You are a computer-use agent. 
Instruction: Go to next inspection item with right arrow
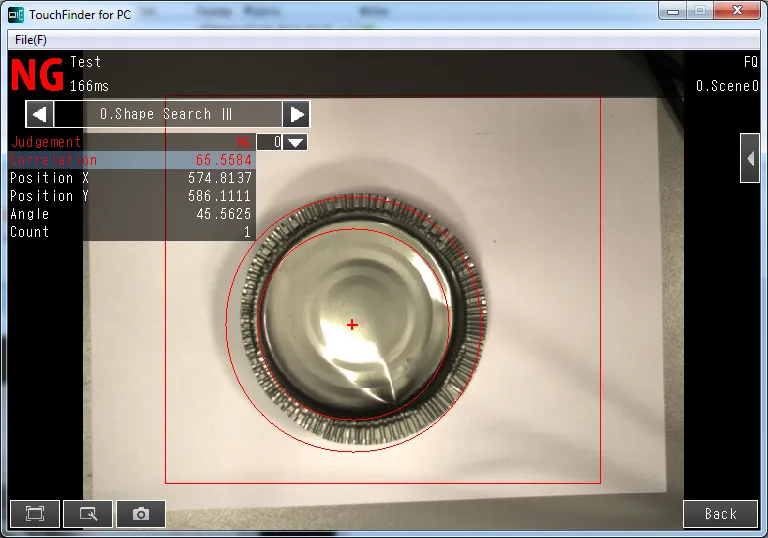click(x=296, y=114)
